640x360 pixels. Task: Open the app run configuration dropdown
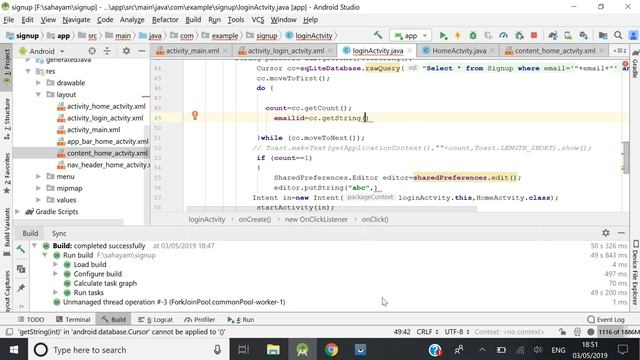[x=411, y=36]
